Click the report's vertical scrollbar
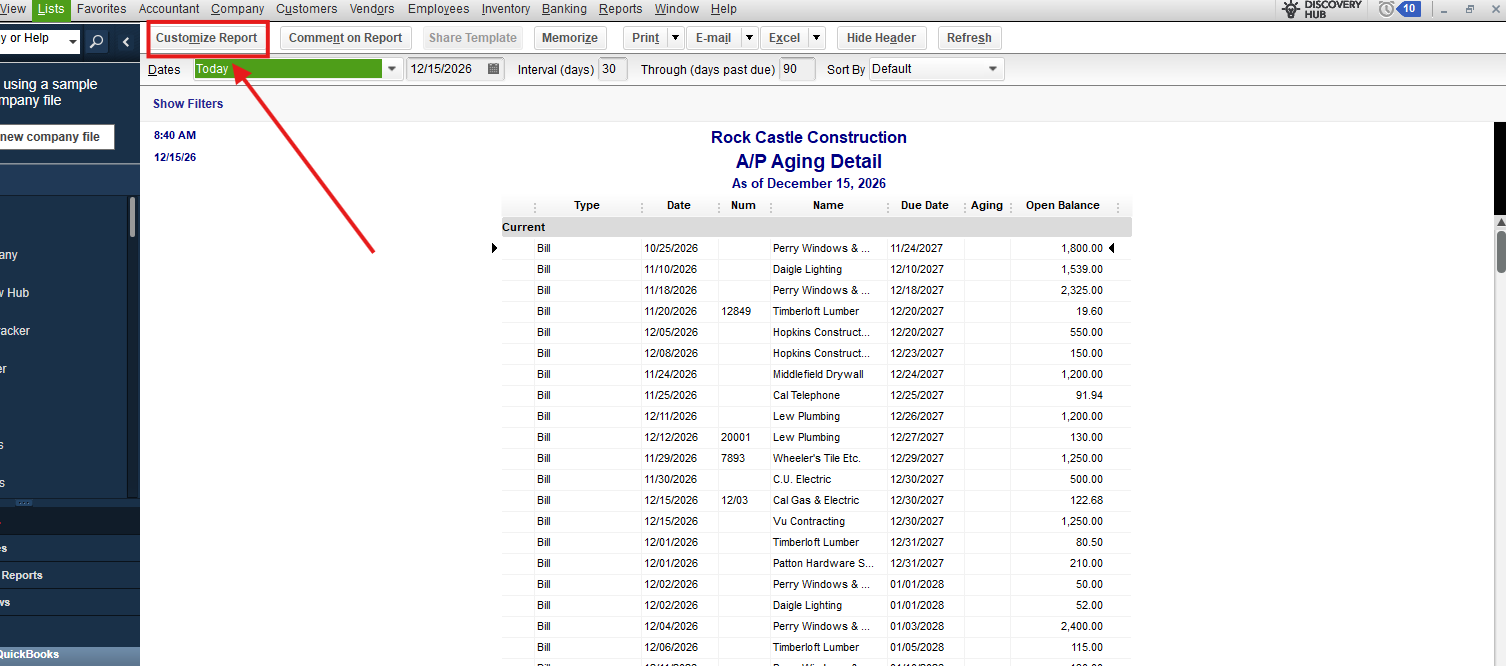This screenshot has height=666, width=1506. (1500, 251)
